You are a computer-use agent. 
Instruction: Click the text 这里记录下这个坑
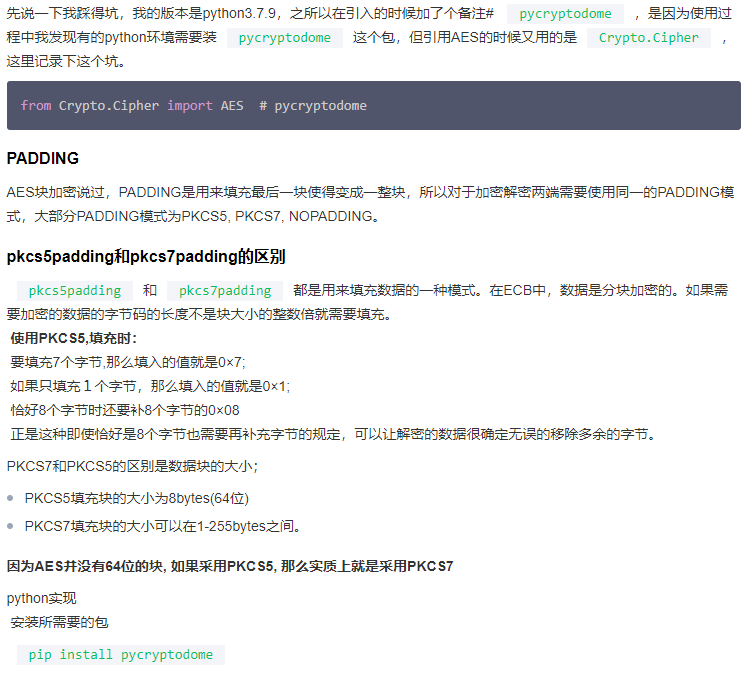point(66,61)
